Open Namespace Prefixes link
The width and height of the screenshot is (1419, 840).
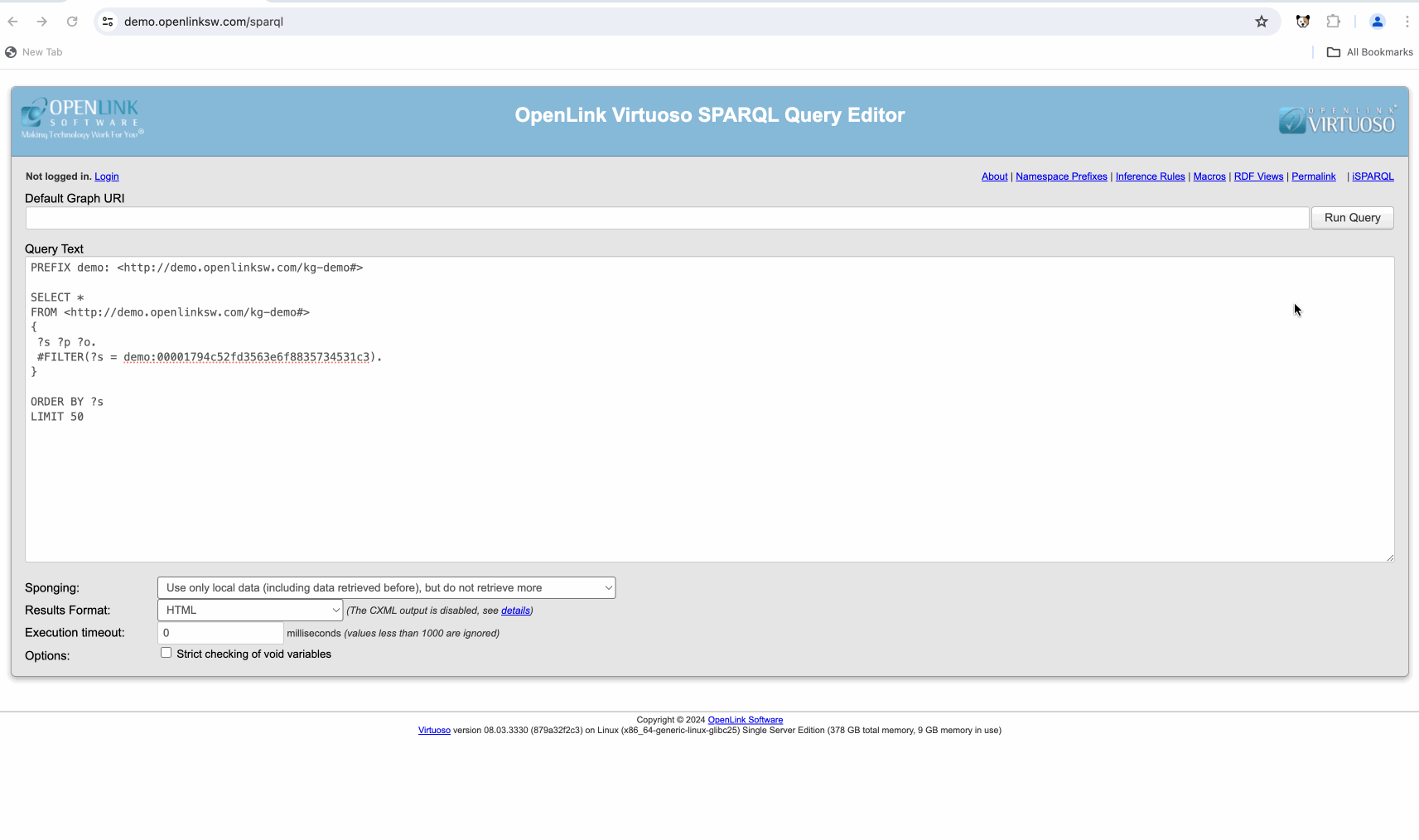1061,176
